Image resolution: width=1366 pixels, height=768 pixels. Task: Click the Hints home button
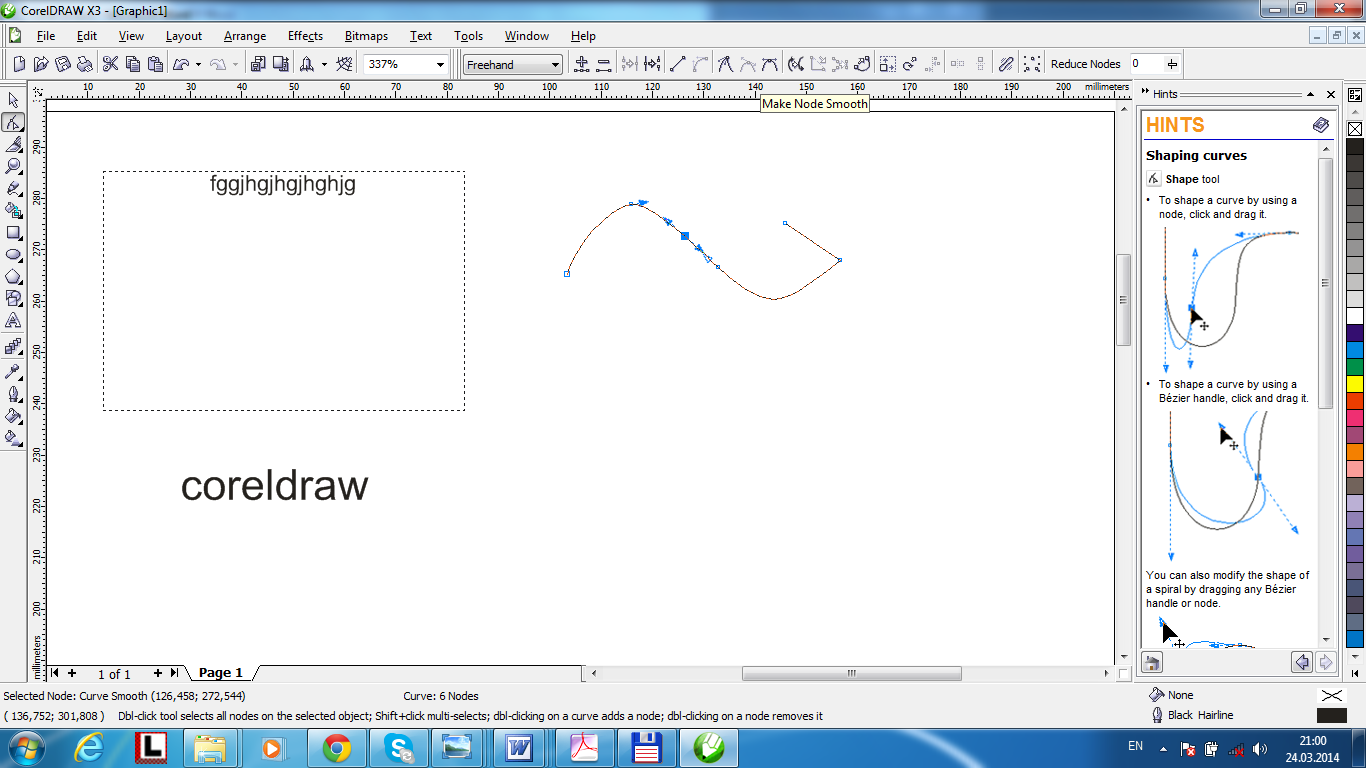point(1151,662)
